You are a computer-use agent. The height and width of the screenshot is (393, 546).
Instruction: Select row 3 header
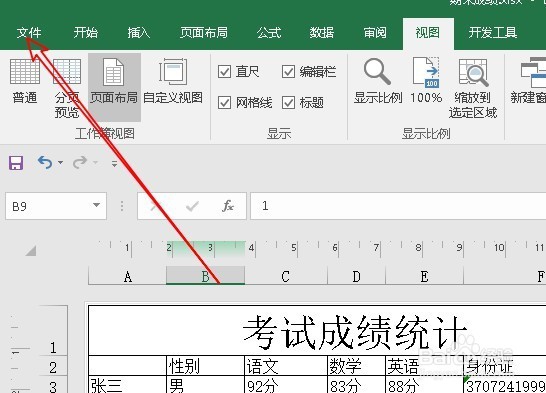[53, 385]
